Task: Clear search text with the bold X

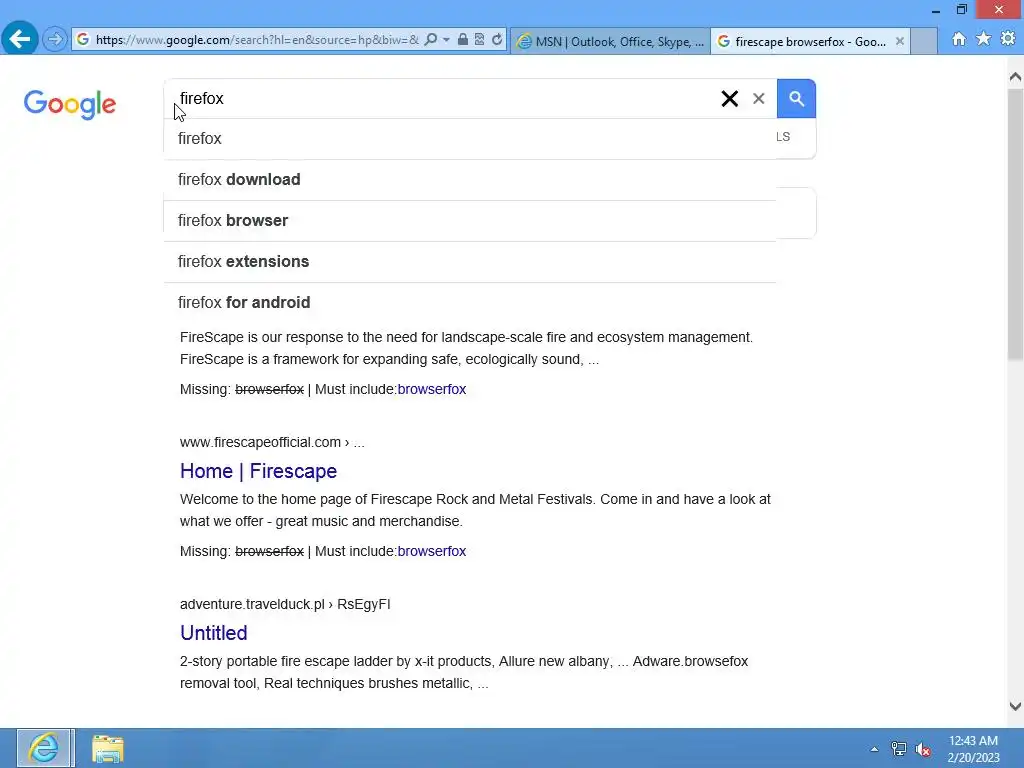Action: (x=729, y=99)
